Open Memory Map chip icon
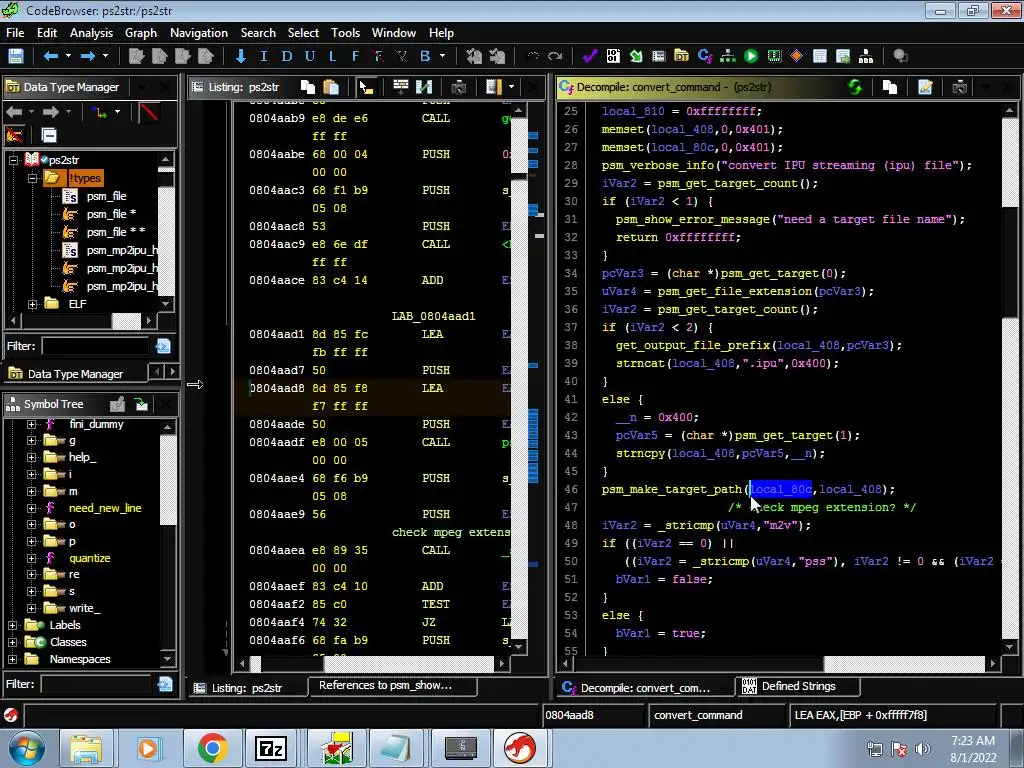This screenshot has width=1024, height=768. click(x=774, y=56)
